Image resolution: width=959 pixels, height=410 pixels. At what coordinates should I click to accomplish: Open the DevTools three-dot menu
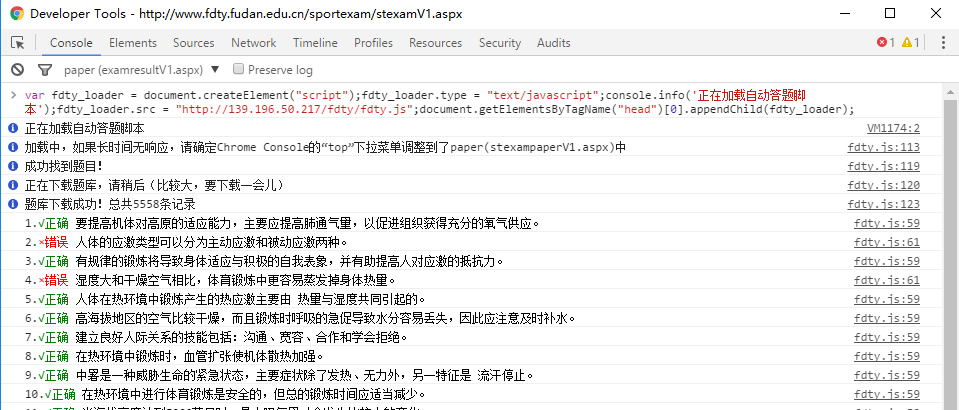pos(944,42)
